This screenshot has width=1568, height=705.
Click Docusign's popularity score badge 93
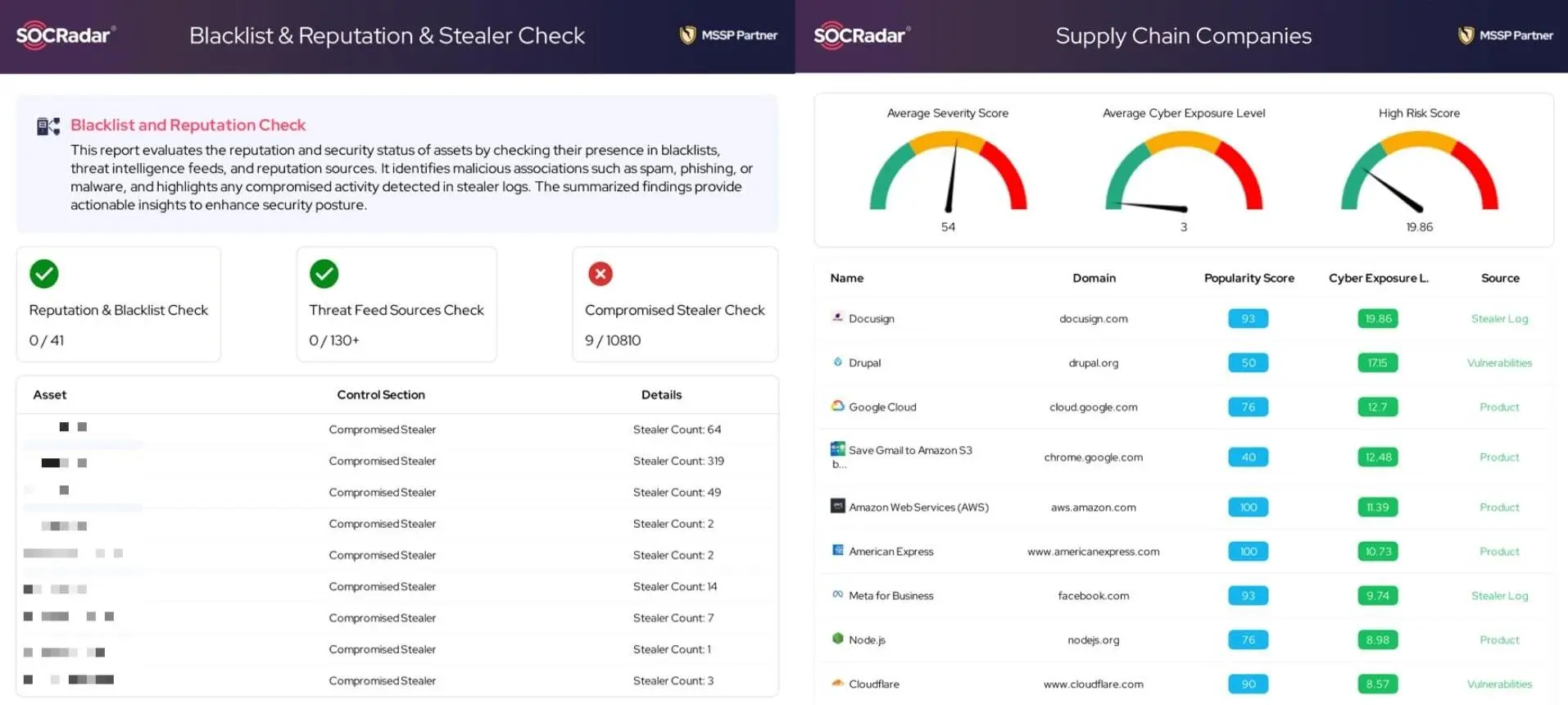pos(1249,319)
